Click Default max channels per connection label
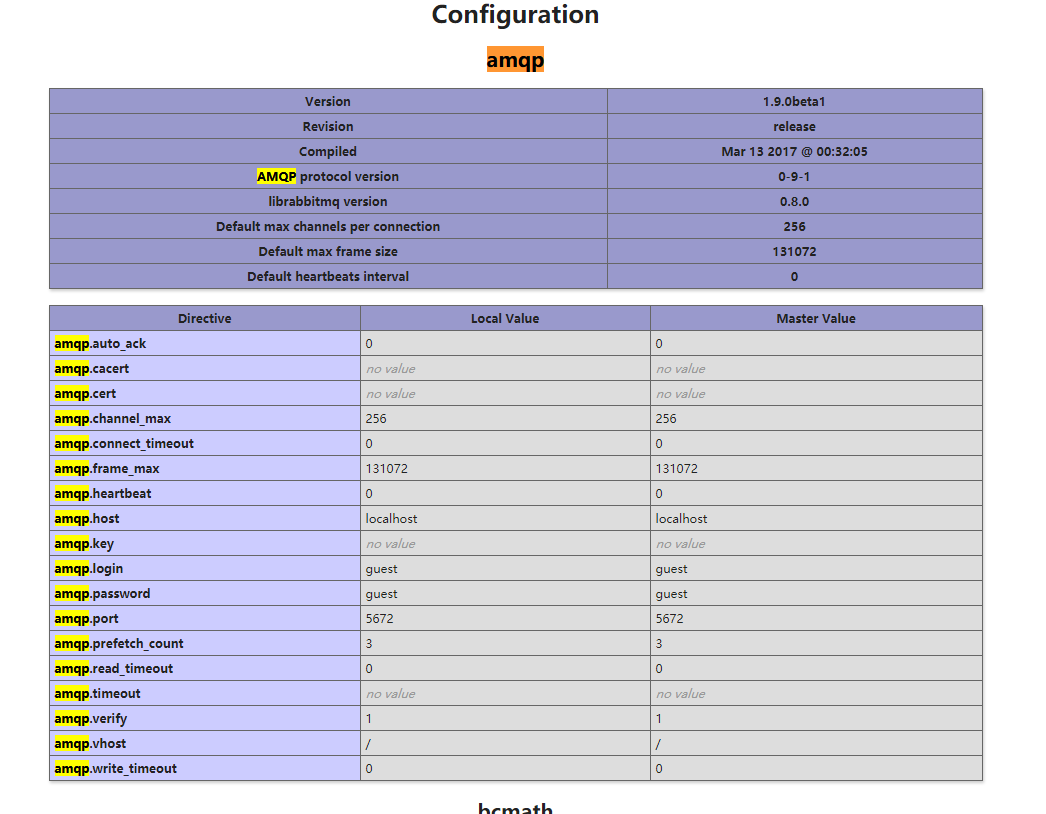Viewport: 1046px width, 814px height. click(x=328, y=227)
